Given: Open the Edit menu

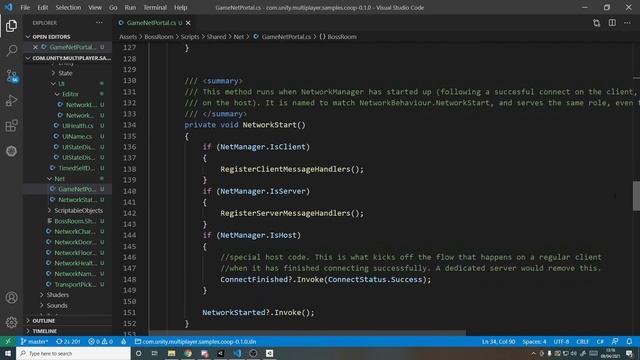Looking at the screenshot, I should tap(42, 7).
